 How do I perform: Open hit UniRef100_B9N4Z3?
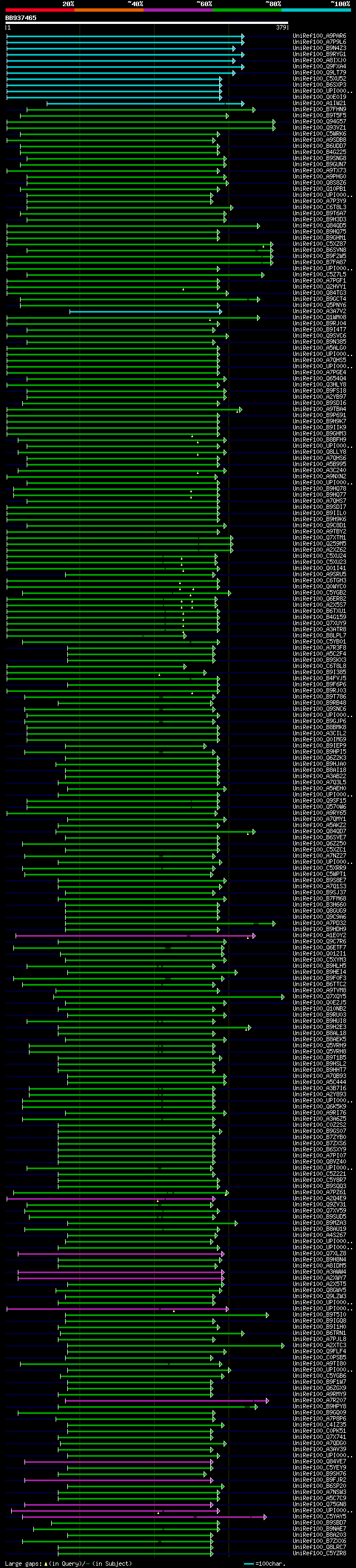click(319, 48)
